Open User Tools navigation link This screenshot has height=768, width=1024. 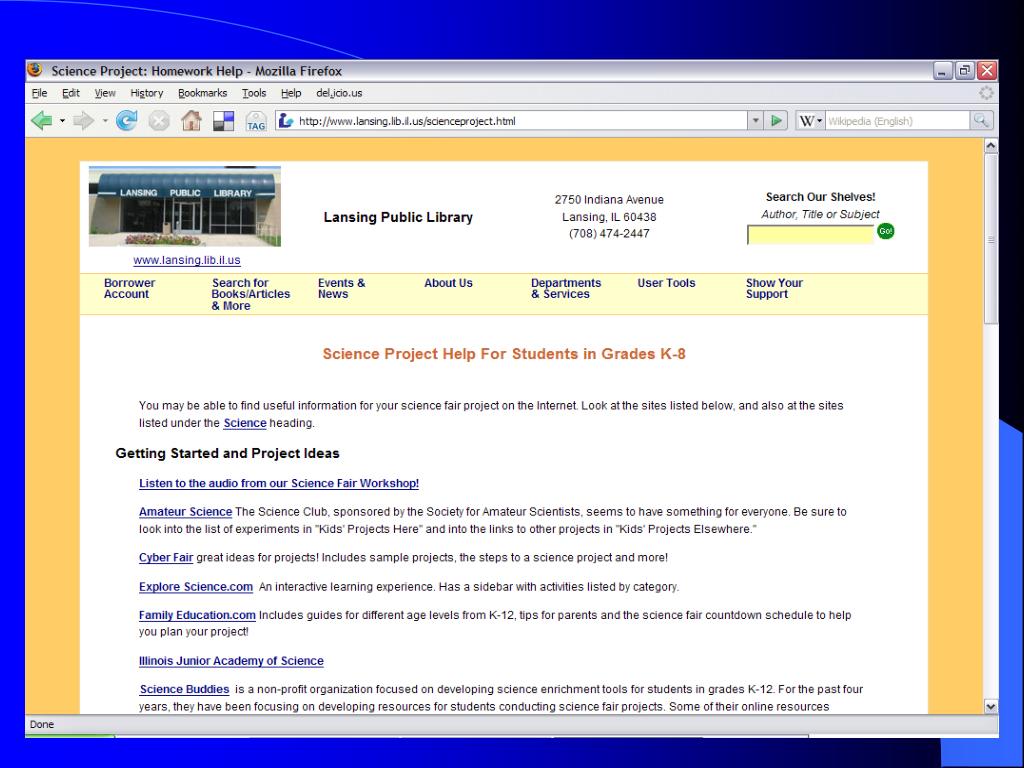click(x=666, y=283)
